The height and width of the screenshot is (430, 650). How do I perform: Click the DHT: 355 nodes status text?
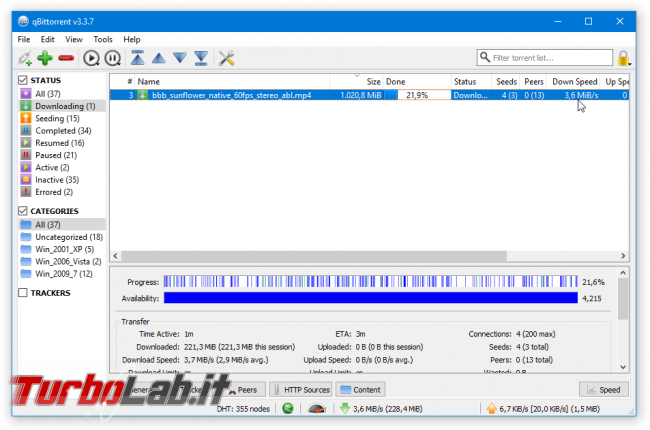click(x=243, y=409)
